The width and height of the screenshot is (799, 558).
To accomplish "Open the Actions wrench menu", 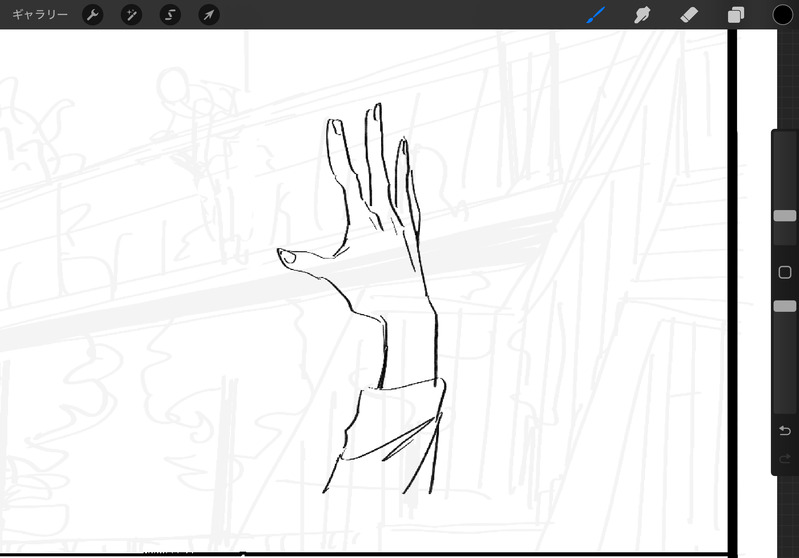I will coord(93,15).
